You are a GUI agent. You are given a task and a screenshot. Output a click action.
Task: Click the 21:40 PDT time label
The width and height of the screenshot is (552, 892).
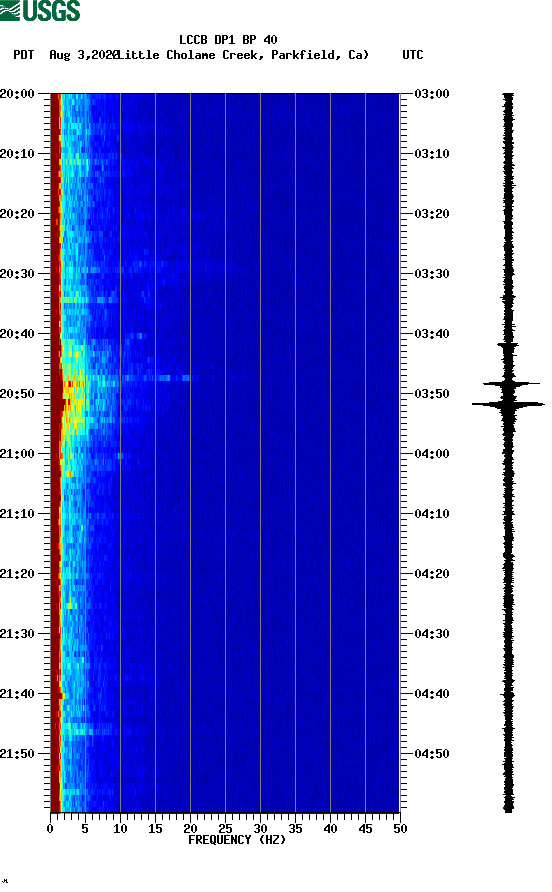[x=17, y=694]
